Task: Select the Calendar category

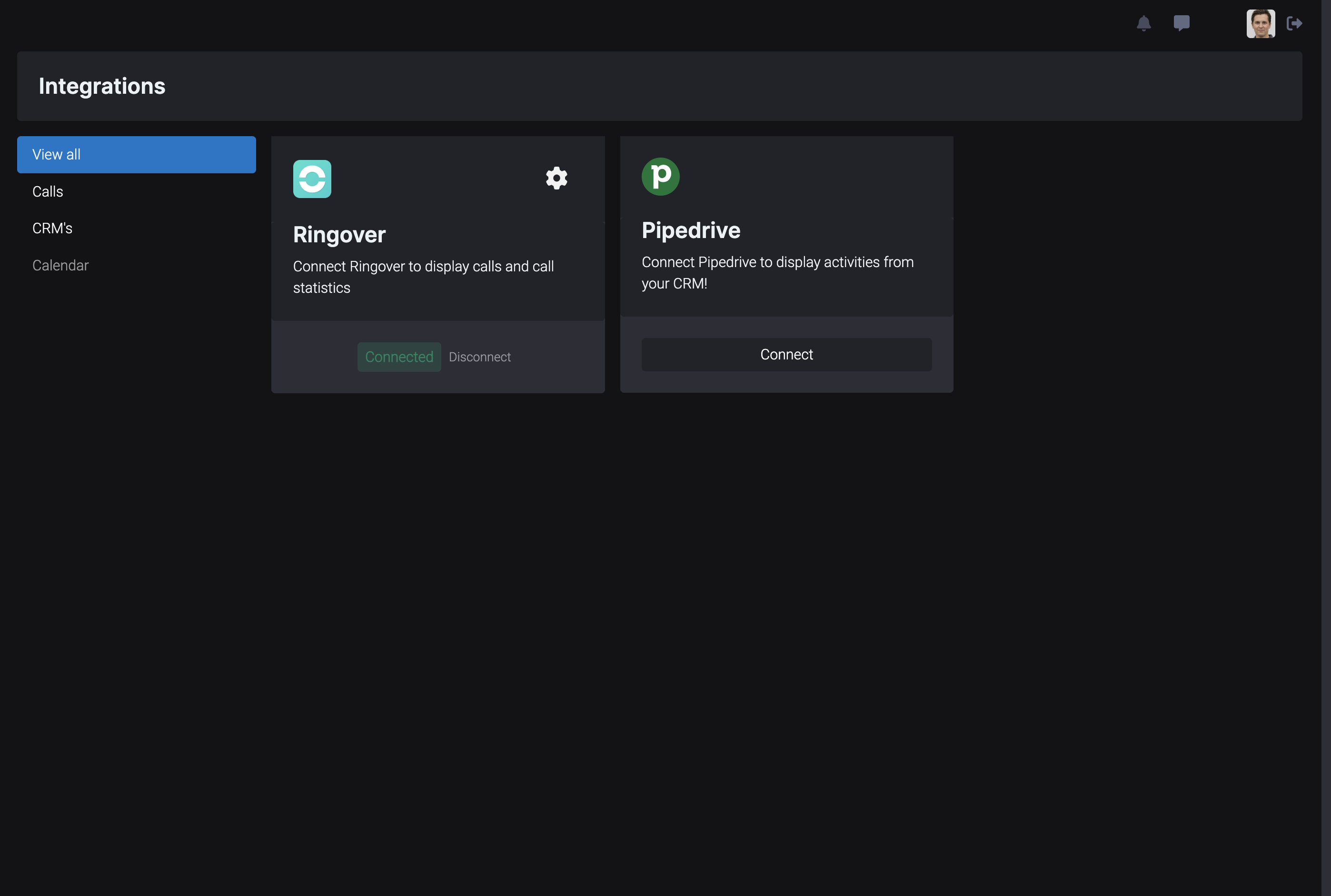Action: point(137,265)
